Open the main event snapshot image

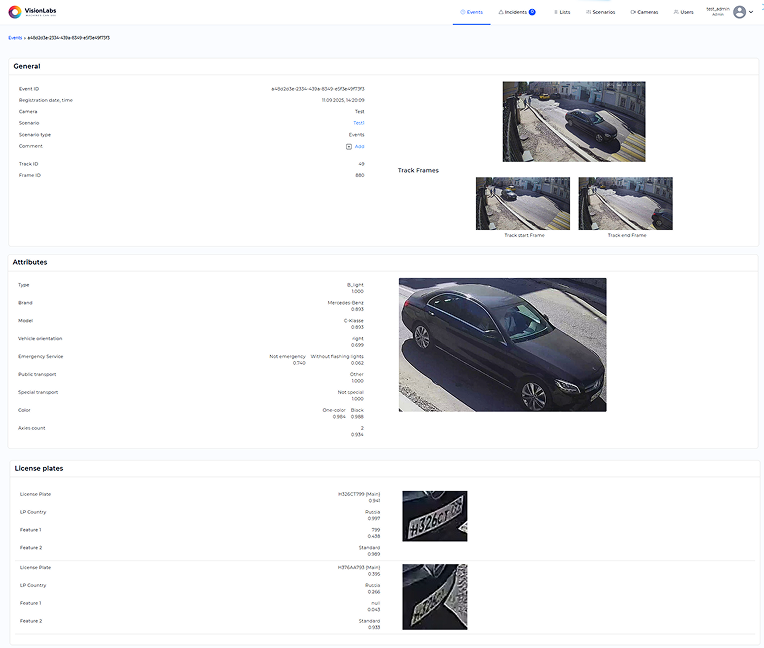click(x=573, y=122)
